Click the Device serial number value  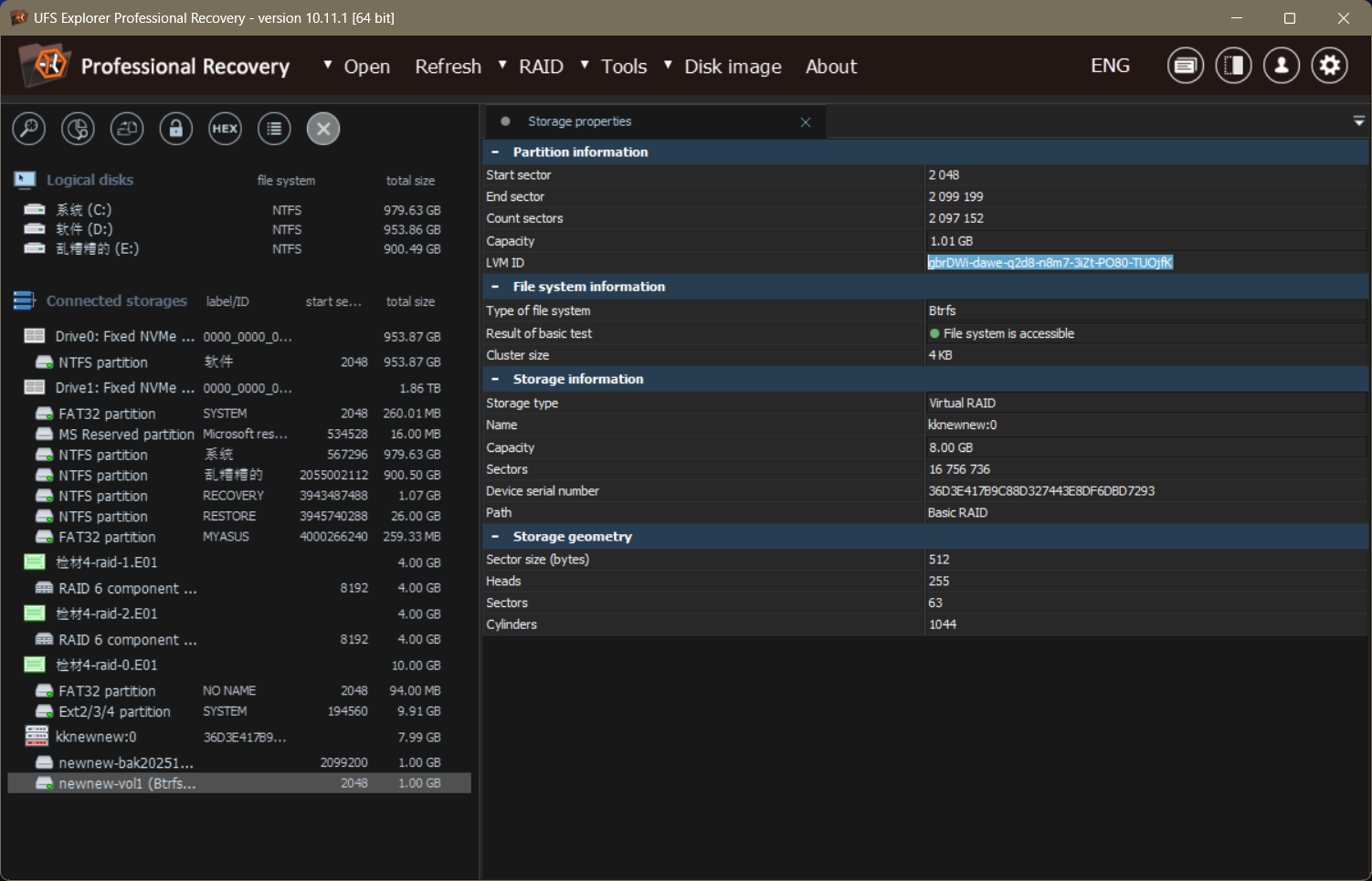click(x=1041, y=491)
